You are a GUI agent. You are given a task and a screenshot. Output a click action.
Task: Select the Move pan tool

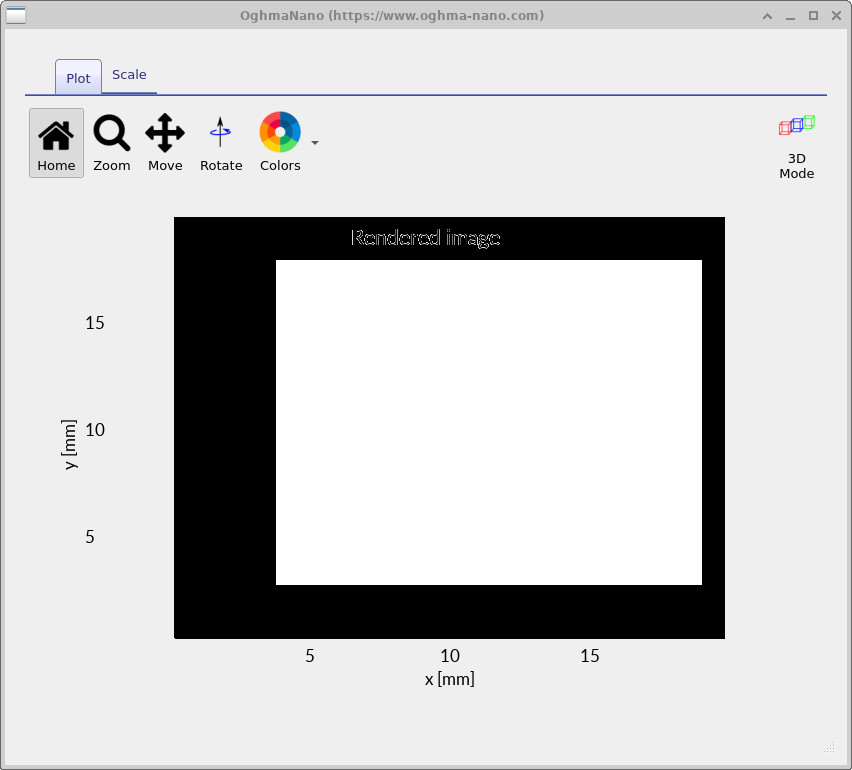165,142
